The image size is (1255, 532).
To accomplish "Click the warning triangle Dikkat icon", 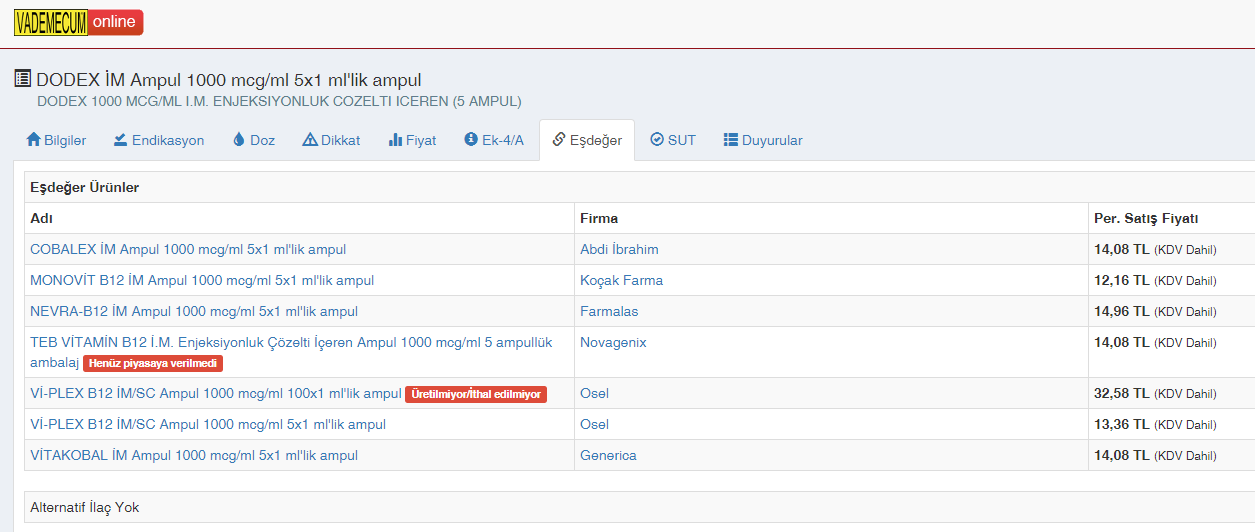I will tap(310, 140).
